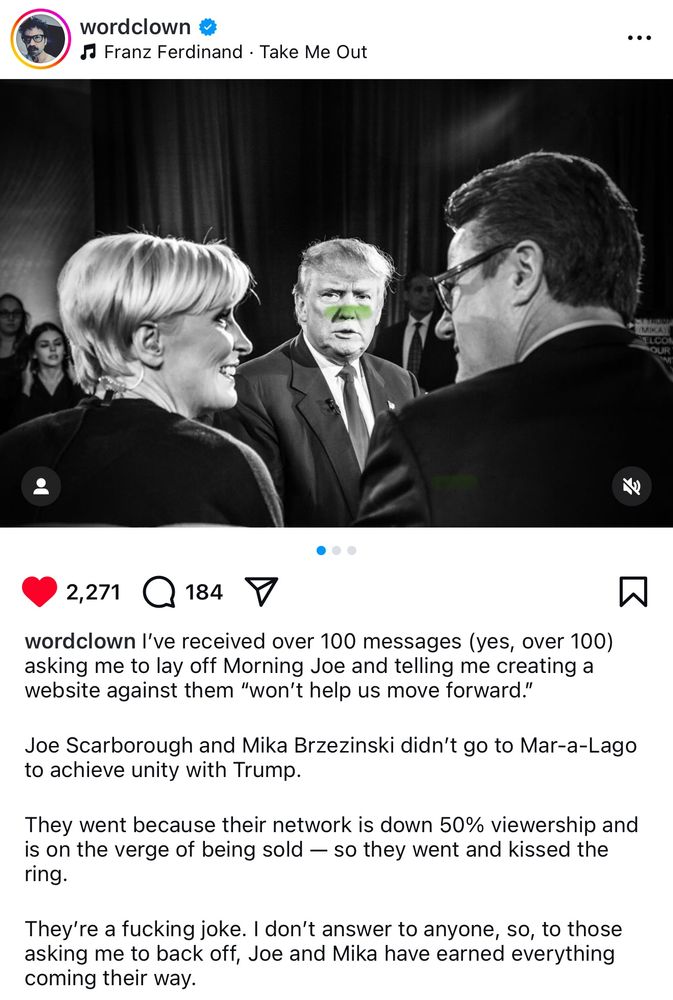673x1000 pixels.
Task: Click the music note icon
Action: click(x=88, y=52)
